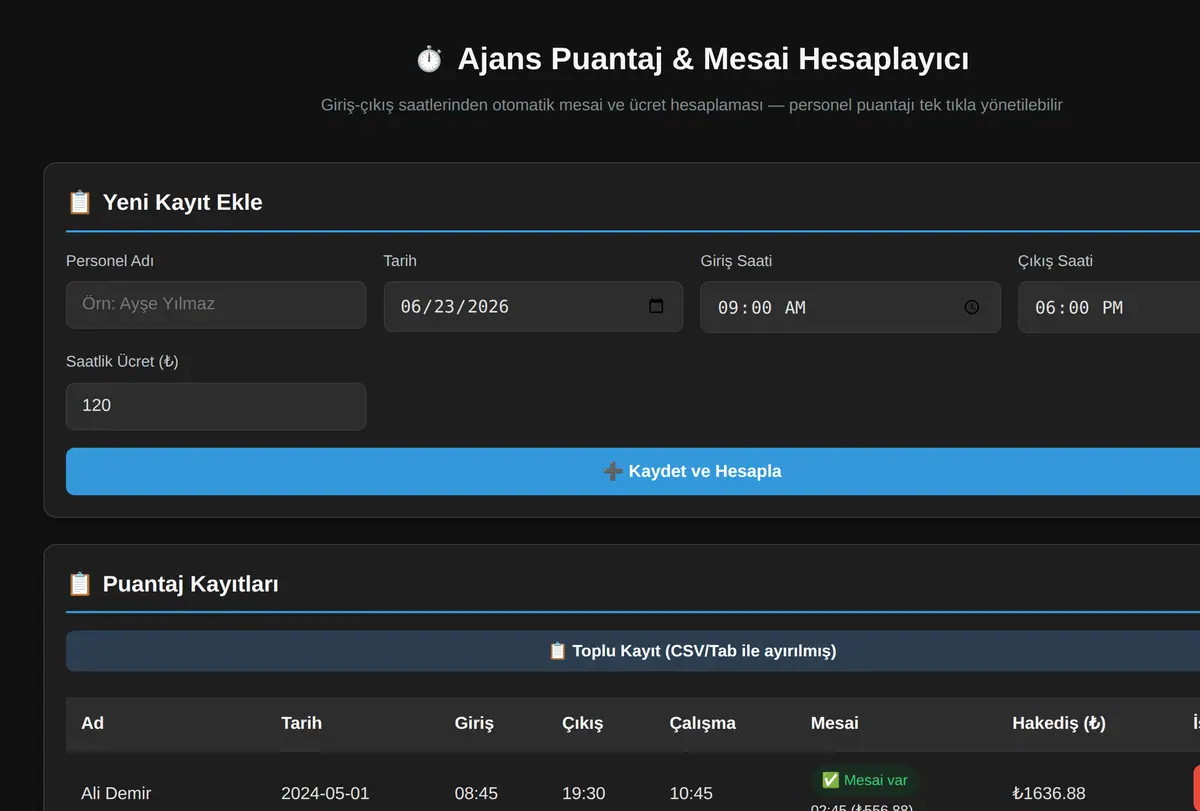Click the Saatlik Ücret field showing 120
Screen dimensions: 1200x811
click(x=216, y=406)
